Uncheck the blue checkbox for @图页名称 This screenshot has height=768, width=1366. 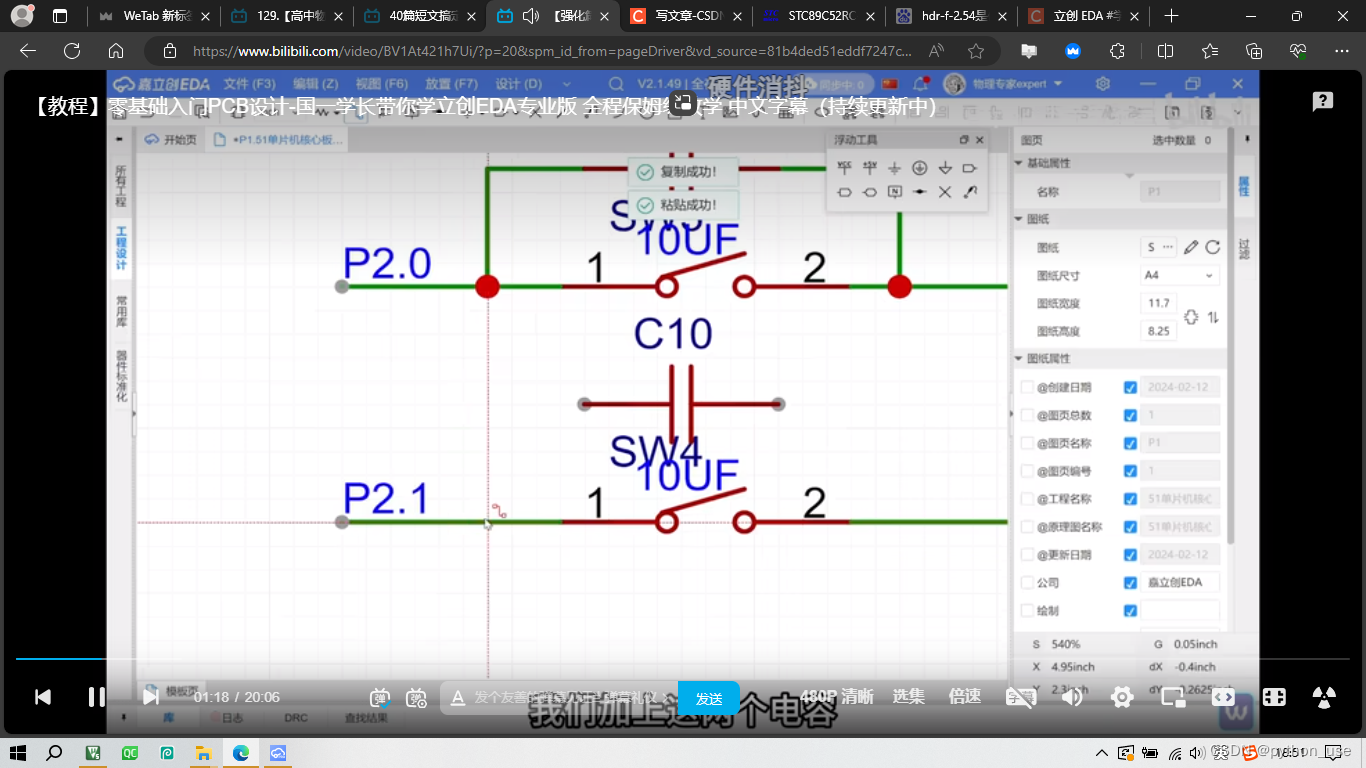(1130, 443)
